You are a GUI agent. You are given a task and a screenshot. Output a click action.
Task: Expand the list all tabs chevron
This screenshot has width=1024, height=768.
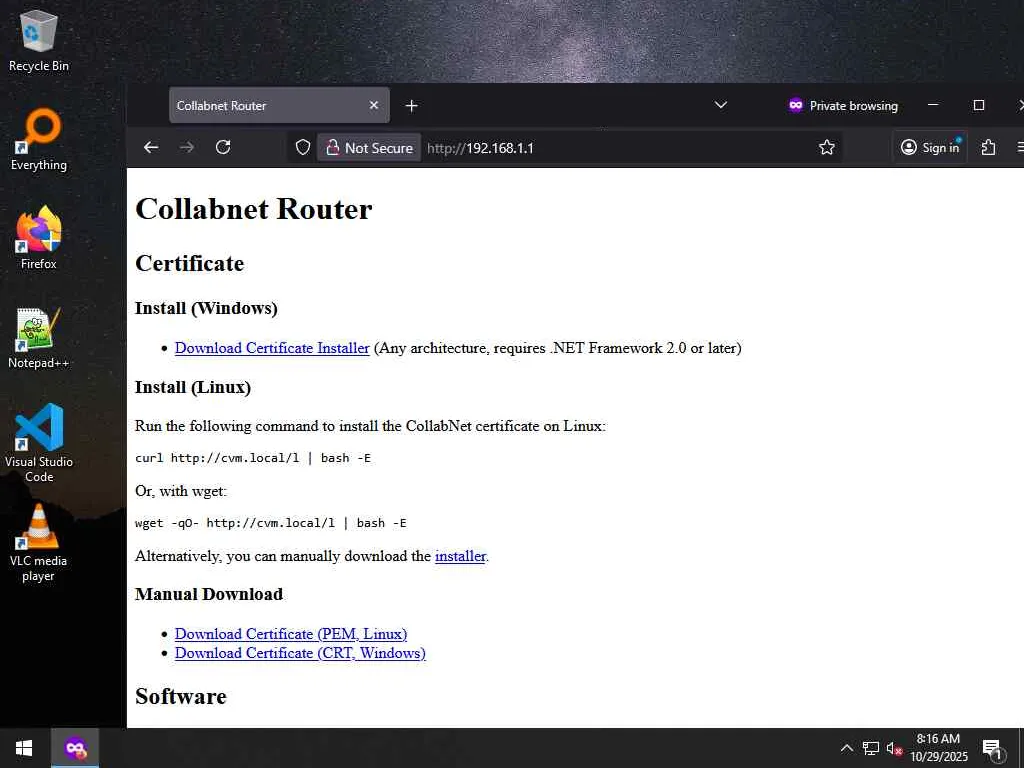point(721,105)
